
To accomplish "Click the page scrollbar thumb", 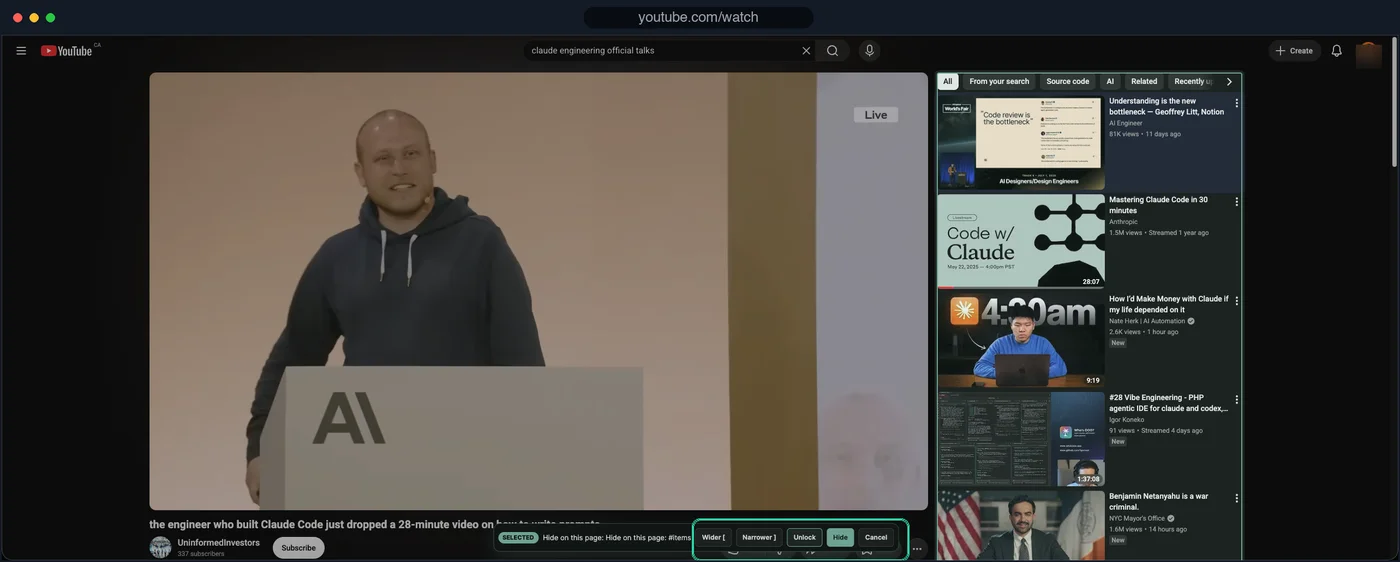I will pos(1395,102).
